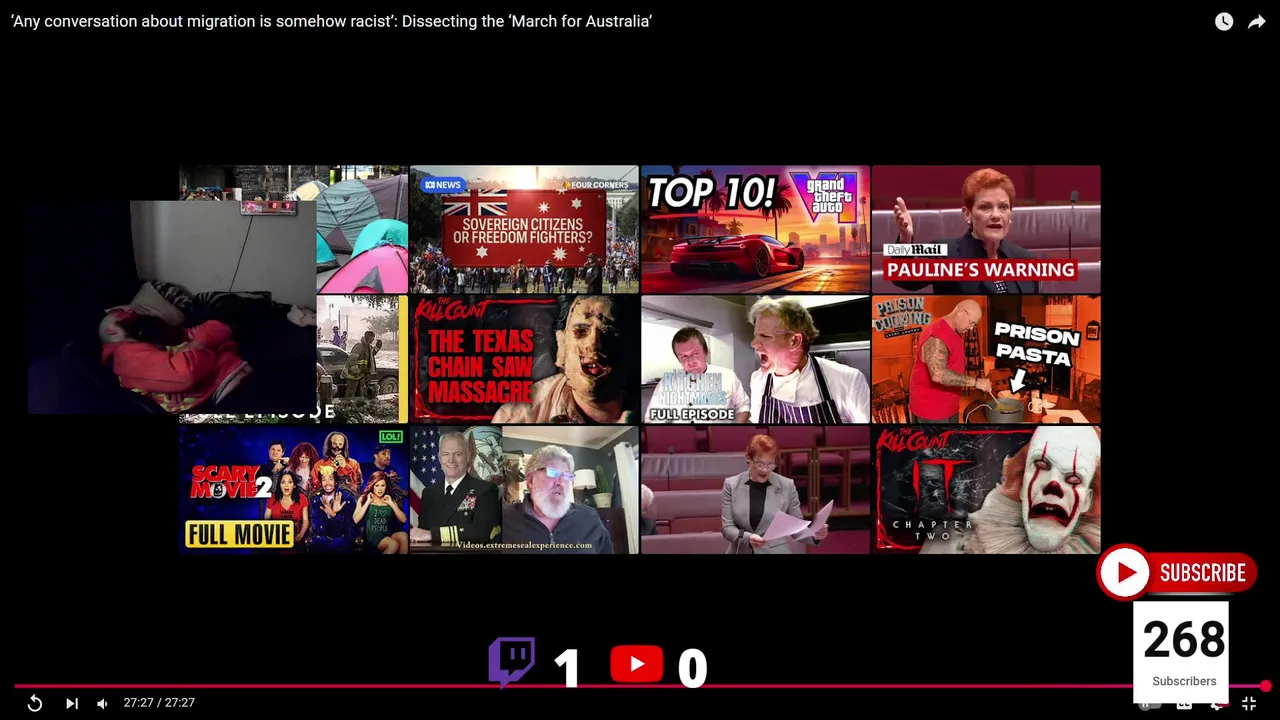The image size is (1280, 720).
Task: Mute the video volume
Action: point(102,703)
